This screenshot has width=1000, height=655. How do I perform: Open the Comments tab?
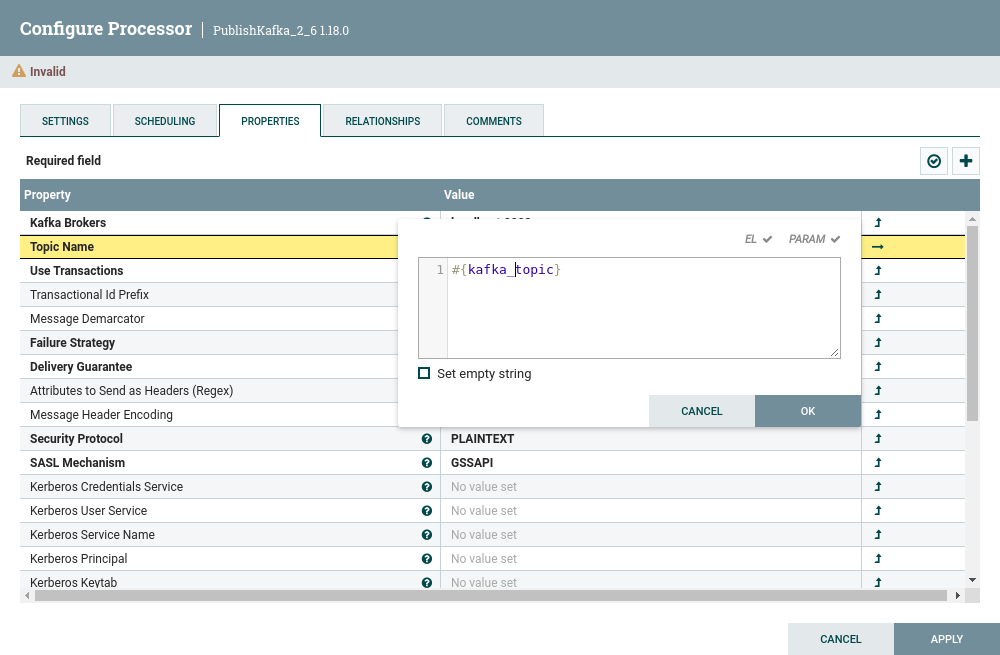click(x=494, y=121)
